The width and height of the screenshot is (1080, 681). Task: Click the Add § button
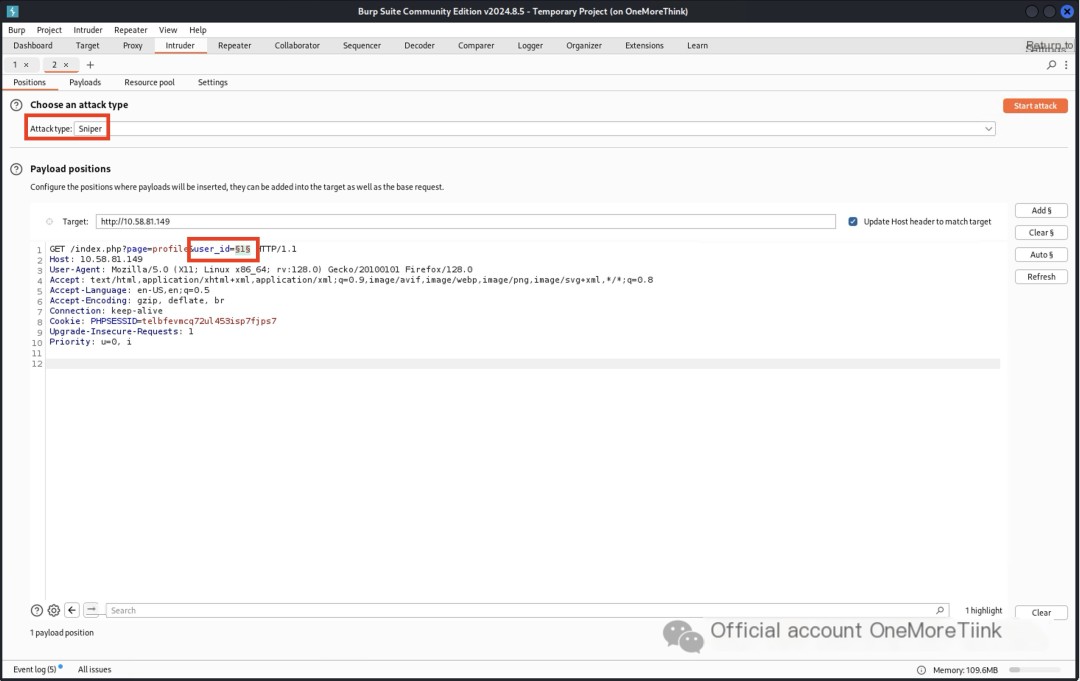pyautogui.click(x=1041, y=211)
